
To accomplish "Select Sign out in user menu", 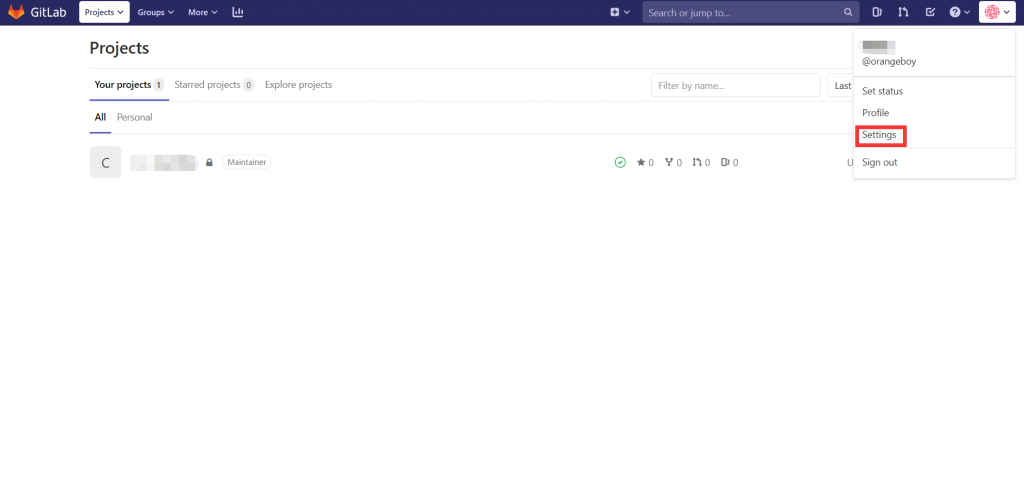I will (879, 162).
